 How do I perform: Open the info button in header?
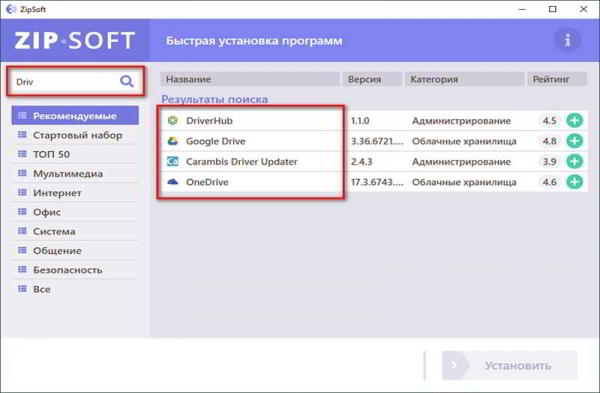point(567,40)
